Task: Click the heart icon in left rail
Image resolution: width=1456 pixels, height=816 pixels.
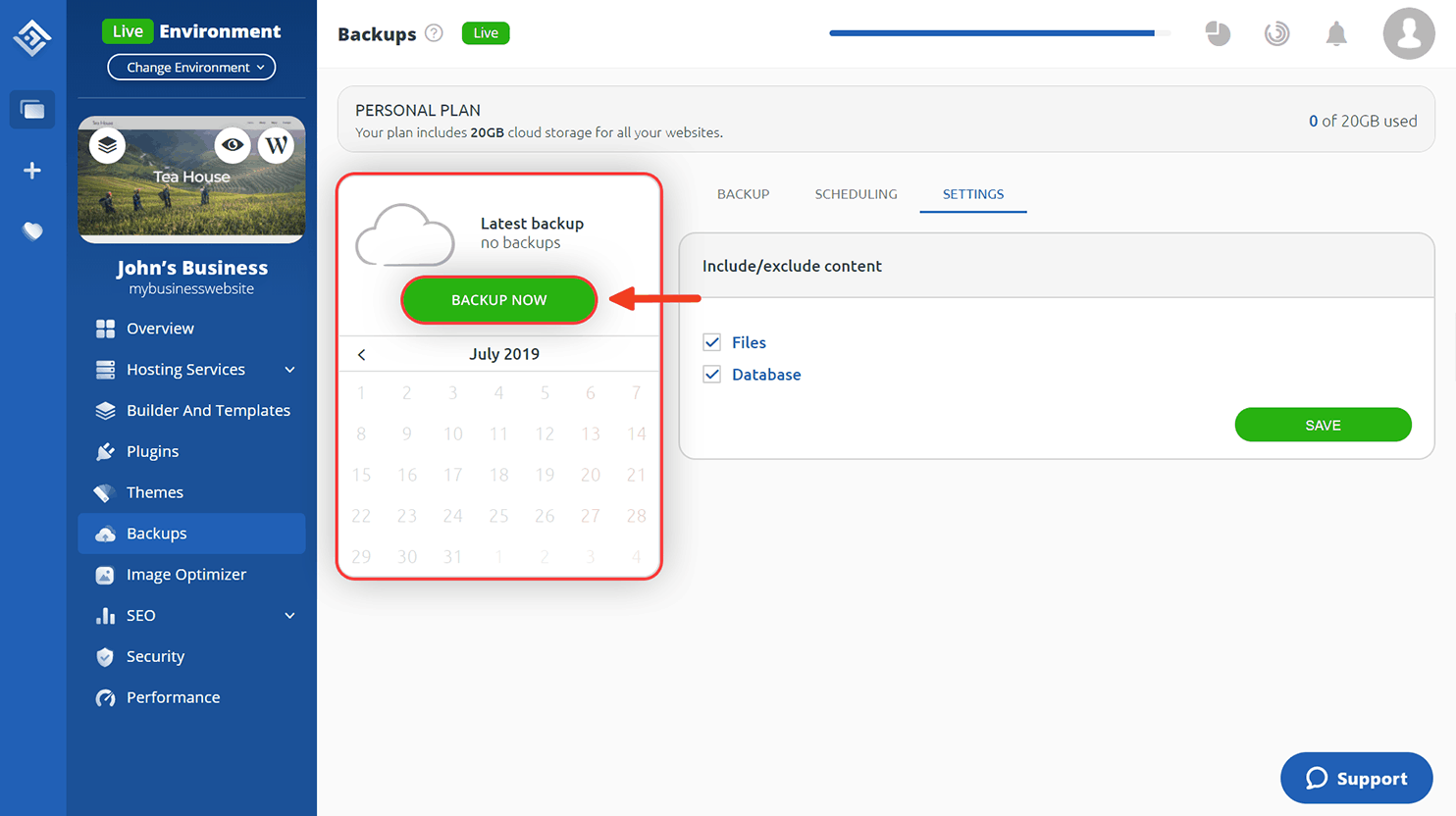Action: click(x=32, y=230)
